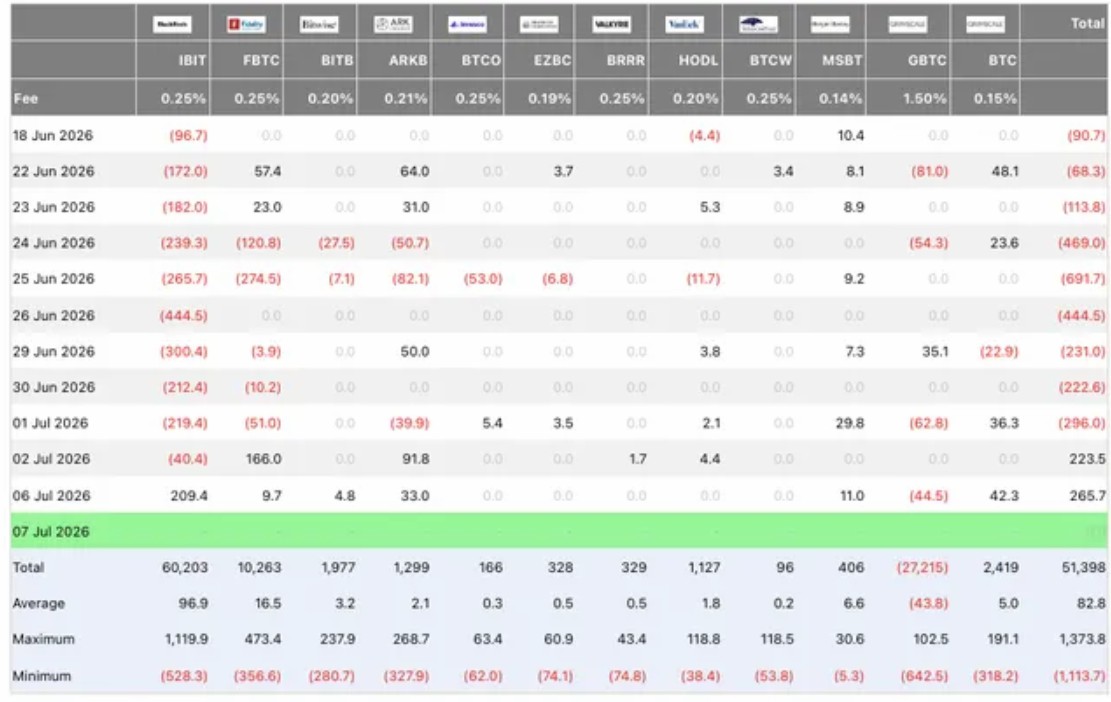This screenshot has width=1111, height=702.
Task: Click the 166.0 FBTC inflow value
Action: pos(264,459)
